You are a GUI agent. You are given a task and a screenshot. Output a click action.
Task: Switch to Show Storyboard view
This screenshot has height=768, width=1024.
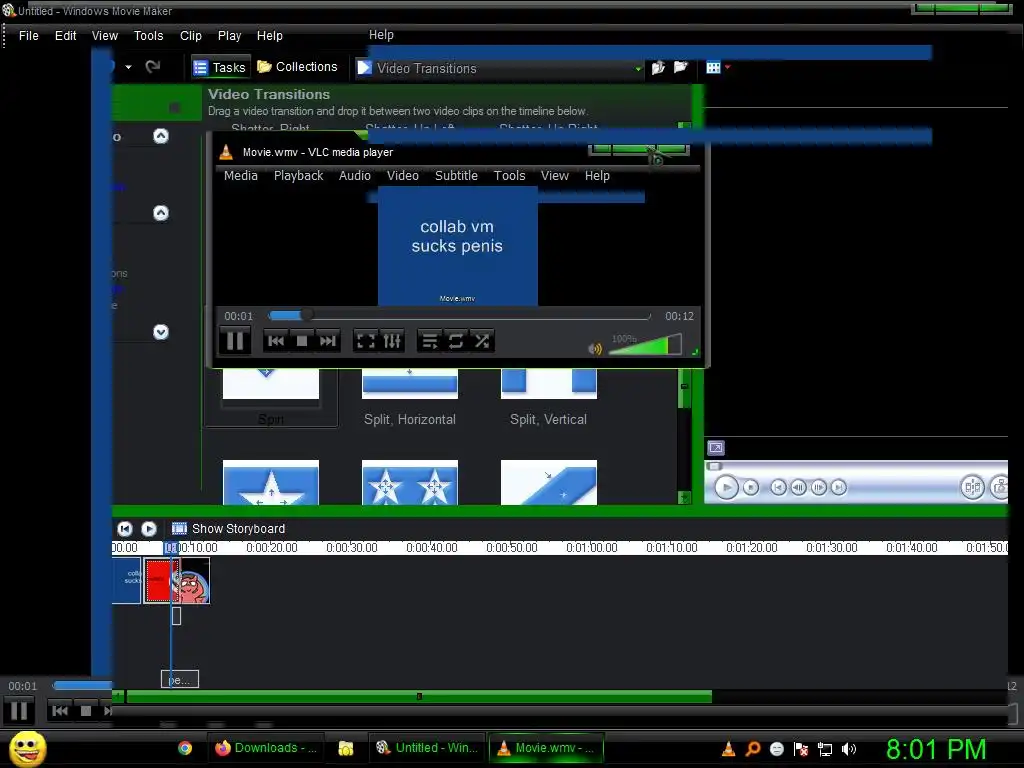(229, 529)
